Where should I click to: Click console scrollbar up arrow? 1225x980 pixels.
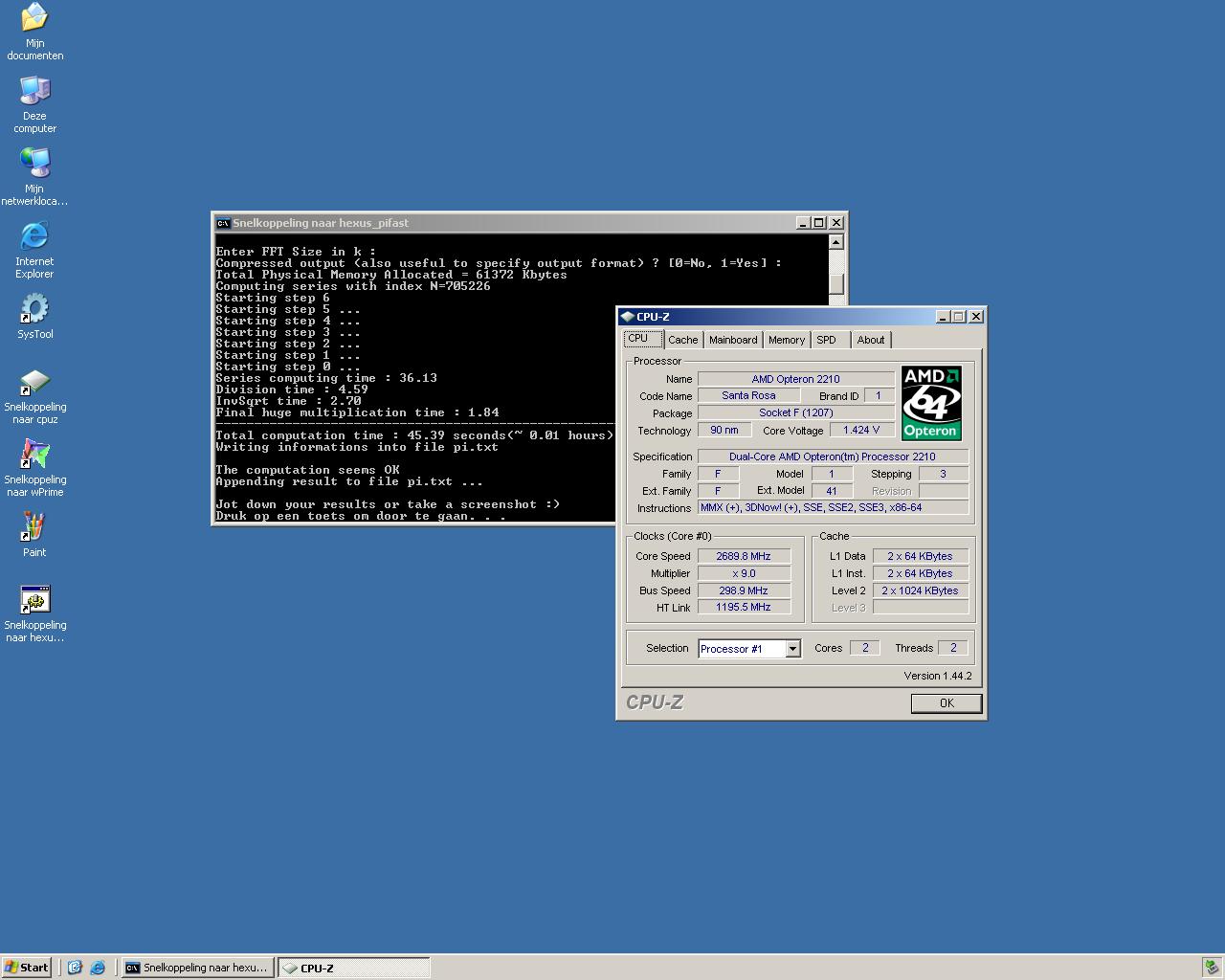pyautogui.click(x=836, y=242)
